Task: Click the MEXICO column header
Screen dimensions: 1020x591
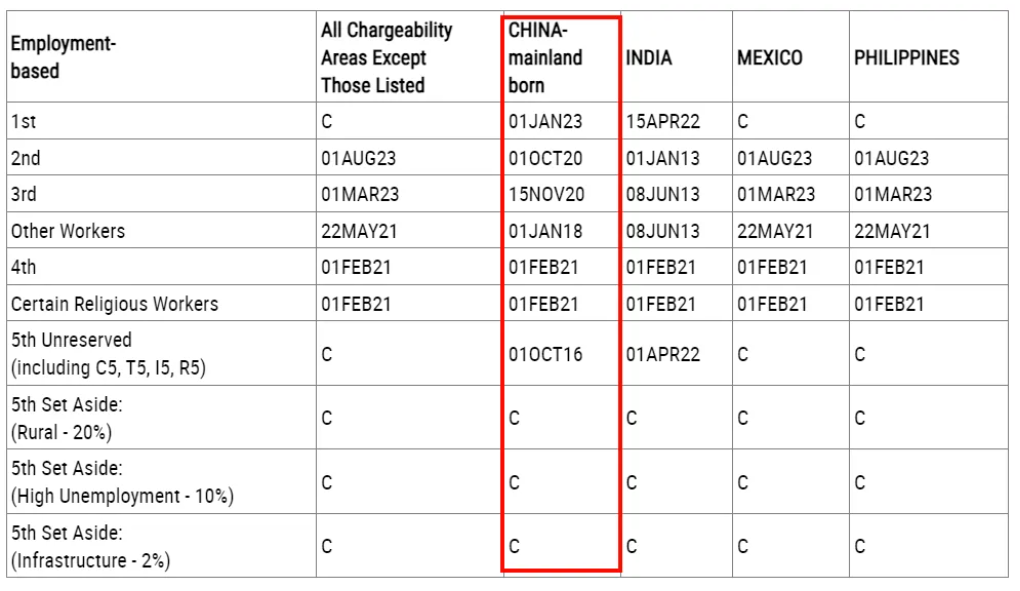Action: coord(770,58)
